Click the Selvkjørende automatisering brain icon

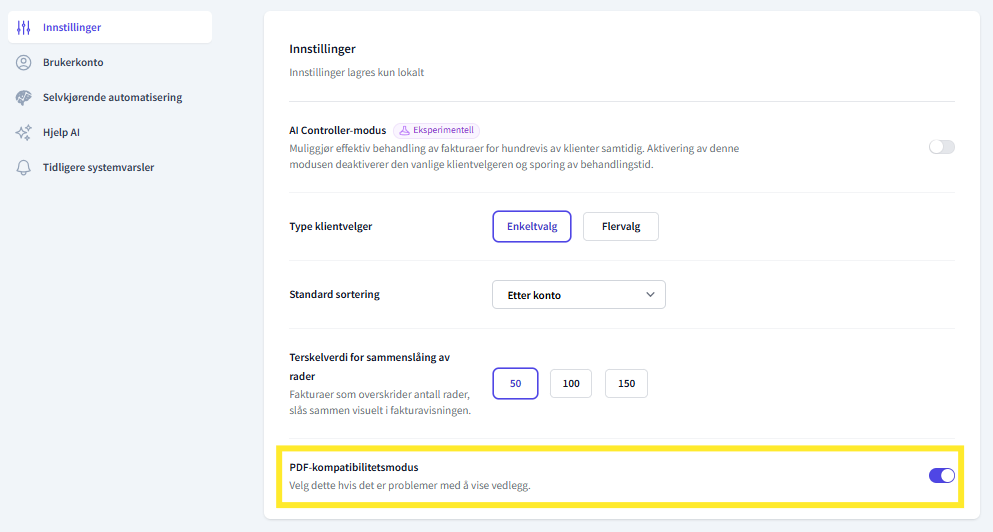[x=24, y=97]
